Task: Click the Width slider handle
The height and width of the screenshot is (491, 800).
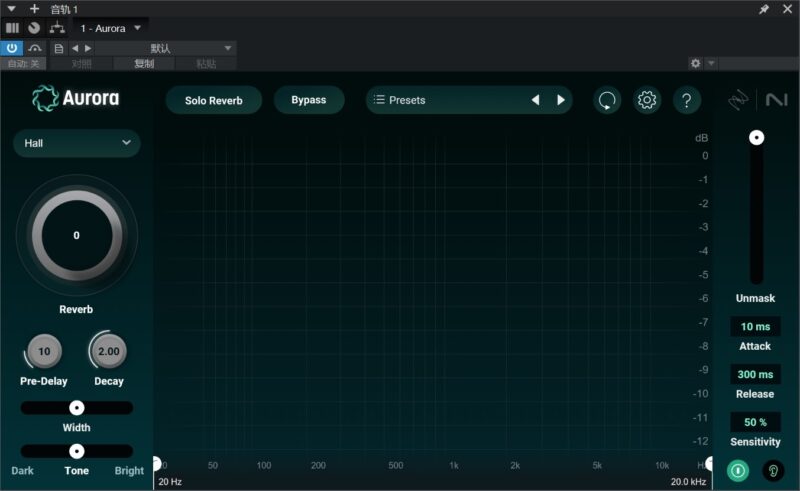Action: (77, 408)
